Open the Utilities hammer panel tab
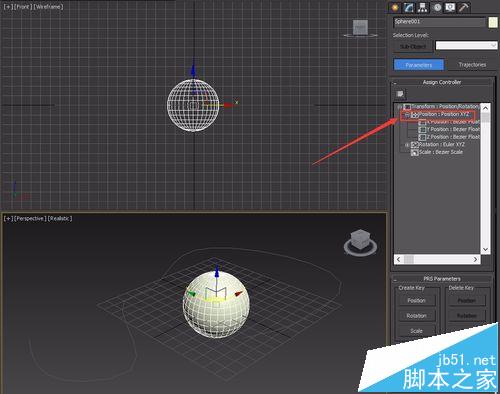This screenshot has height=394, width=500. click(x=464, y=7)
